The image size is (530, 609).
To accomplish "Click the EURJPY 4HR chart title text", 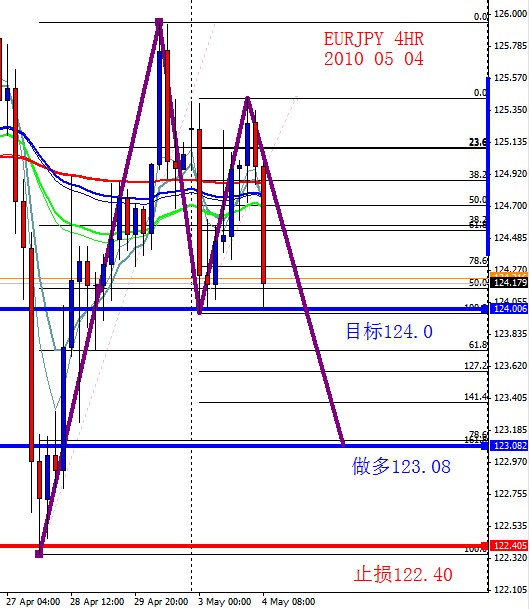I will (374, 39).
